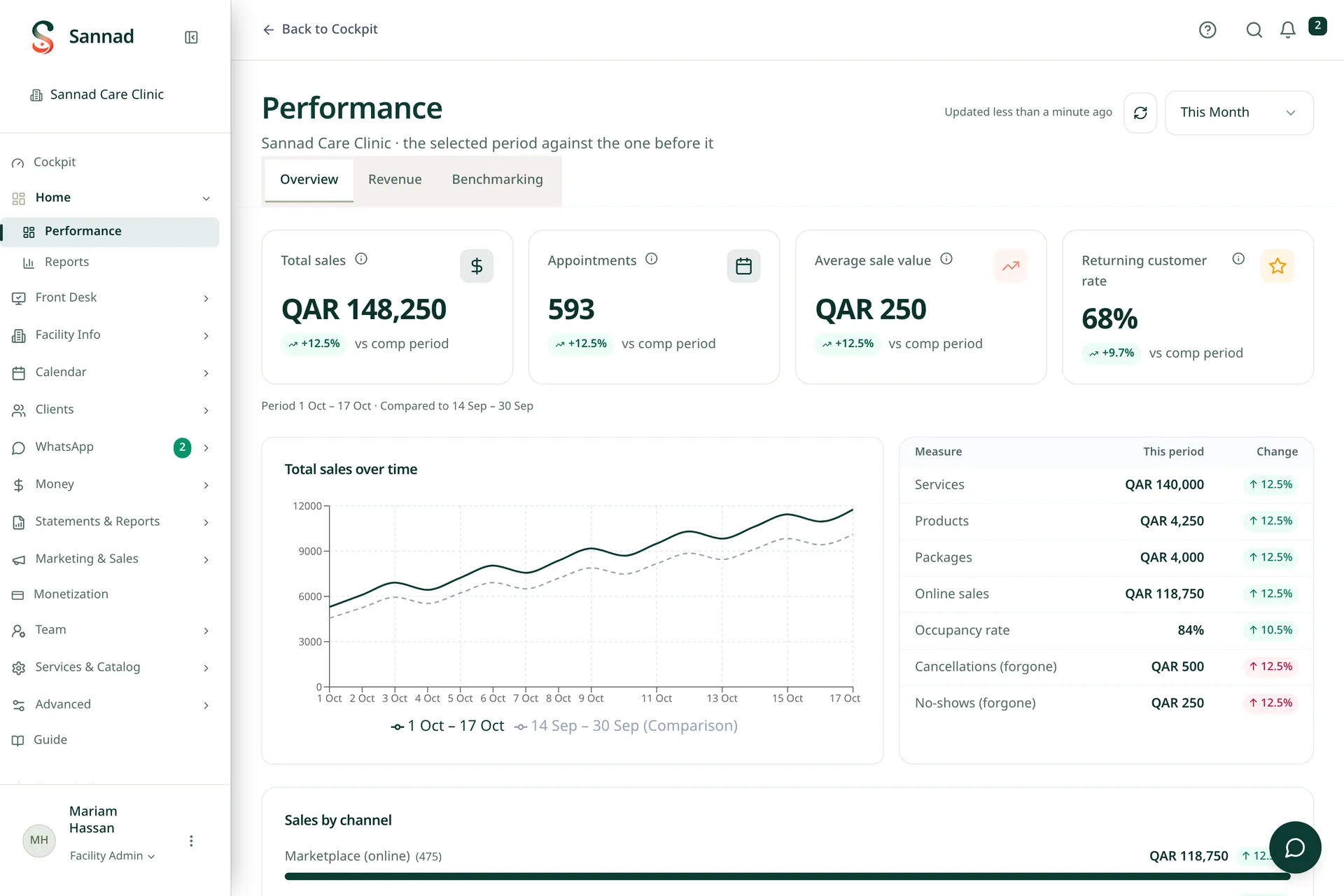Screen dimensions: 1344x896
Task: Open the chat support bubble
Action: tap(1295, 847)
